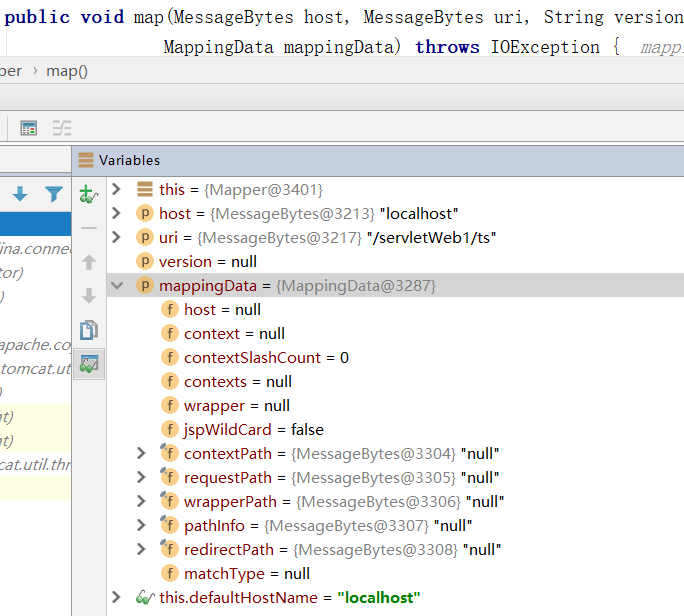The image size is (684, 616).
Task: Click the parameter icon beside host
Action: pos(145,214)
